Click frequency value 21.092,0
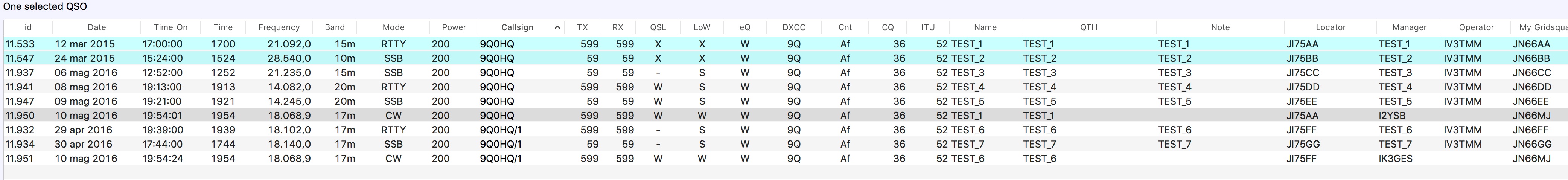Screen dimensions: 1568x180 coord(289,44)
